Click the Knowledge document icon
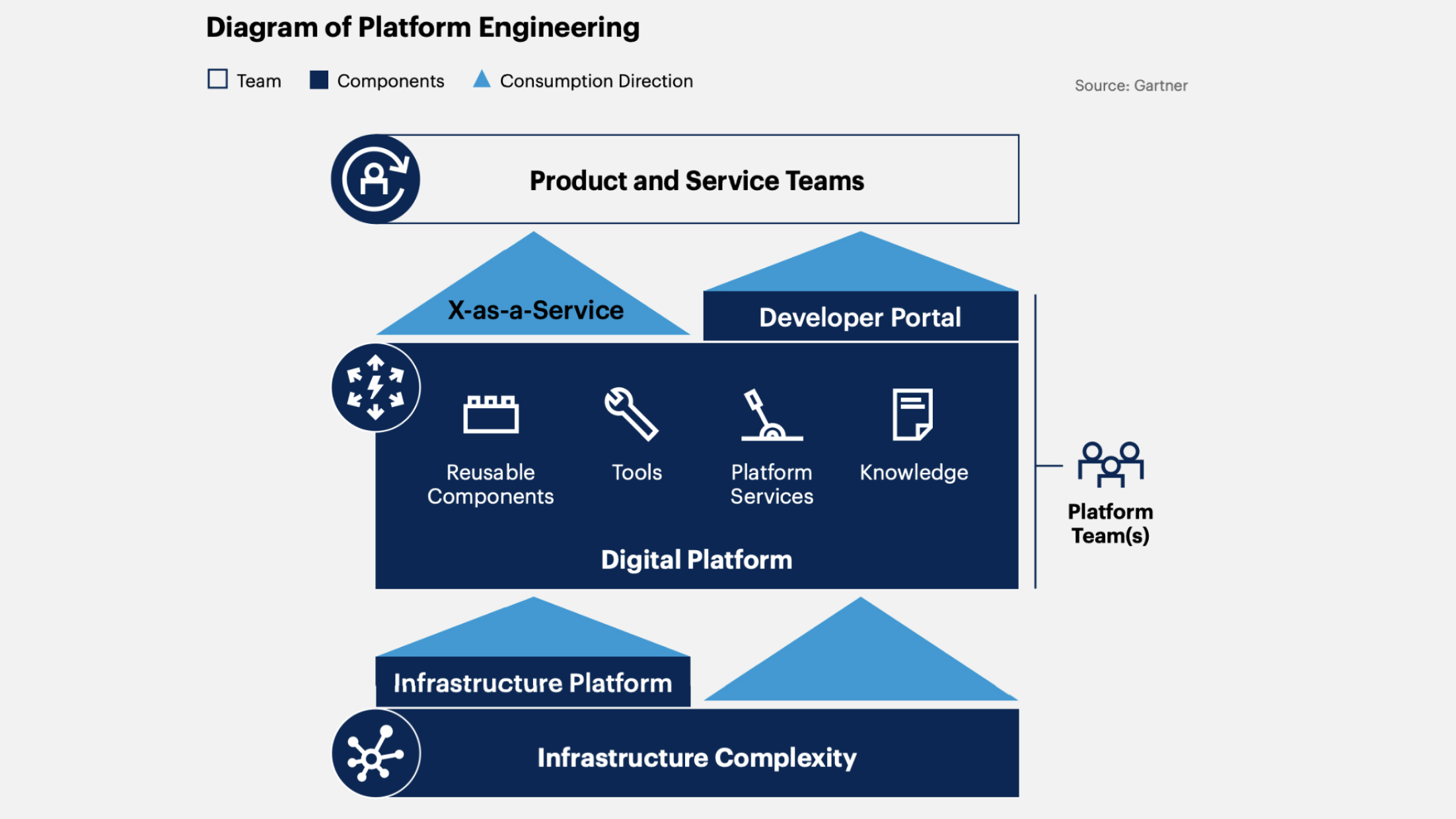The width and height of the screenshot is (1456, 819). pyautogui.click(x=912, y=414)
